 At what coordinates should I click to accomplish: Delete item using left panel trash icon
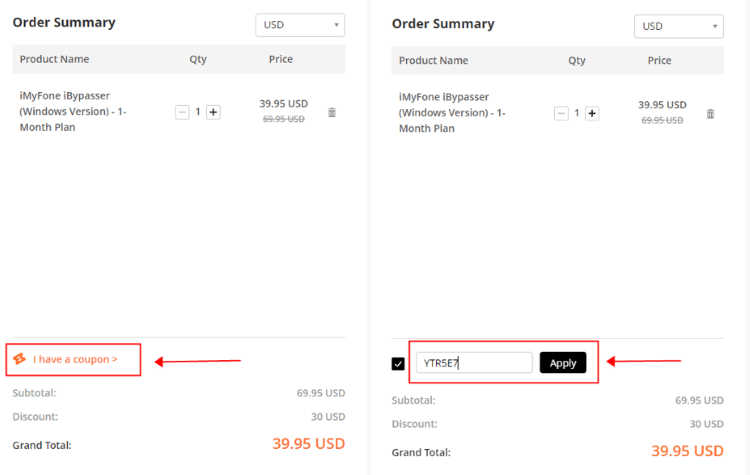(331, 112)
